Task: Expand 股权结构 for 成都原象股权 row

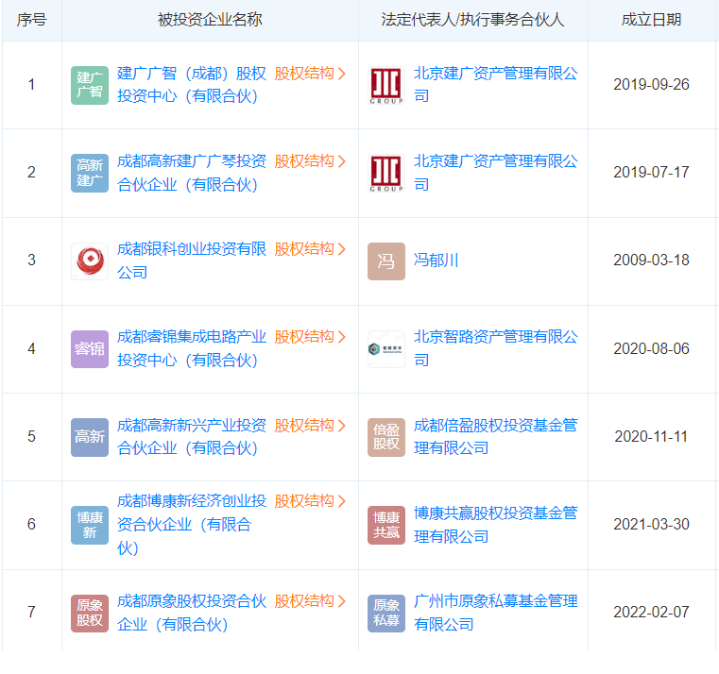Action: 310,601
